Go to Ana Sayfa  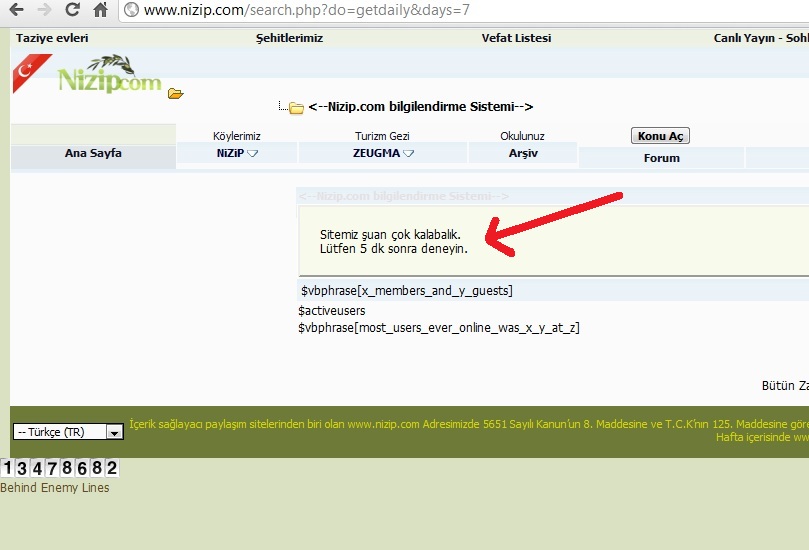pyautogui.click(x=93, y=153)
